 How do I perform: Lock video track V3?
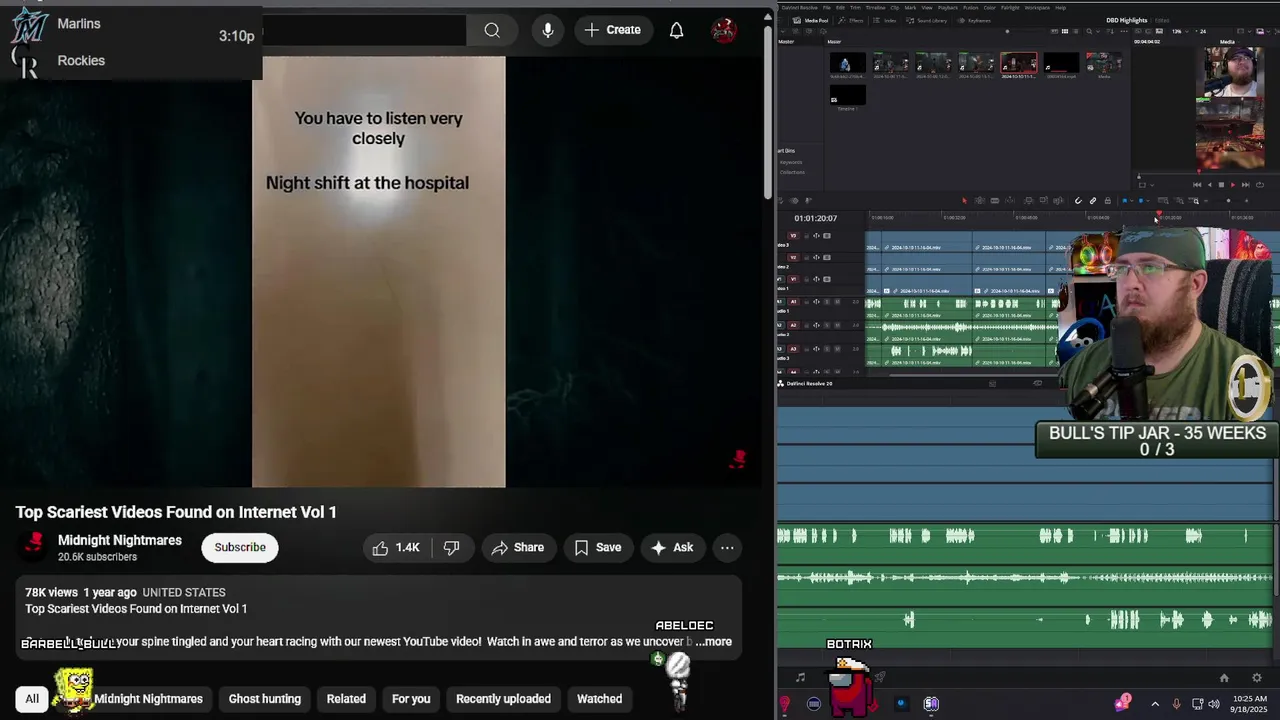click(806, 236)
